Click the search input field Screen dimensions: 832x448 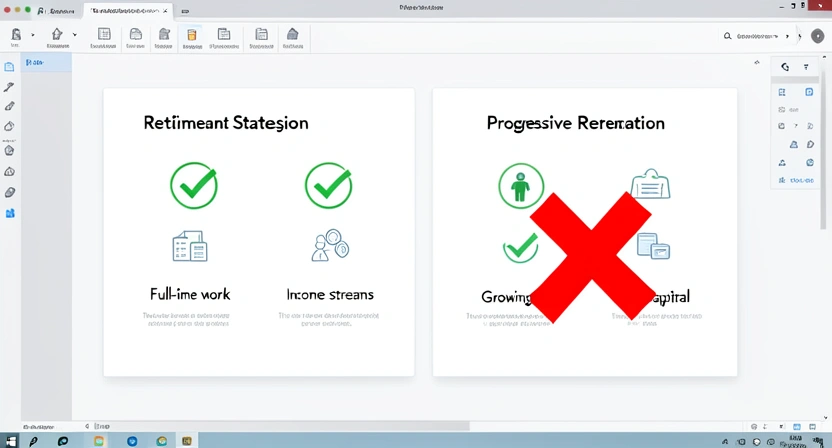pos(758,36)
